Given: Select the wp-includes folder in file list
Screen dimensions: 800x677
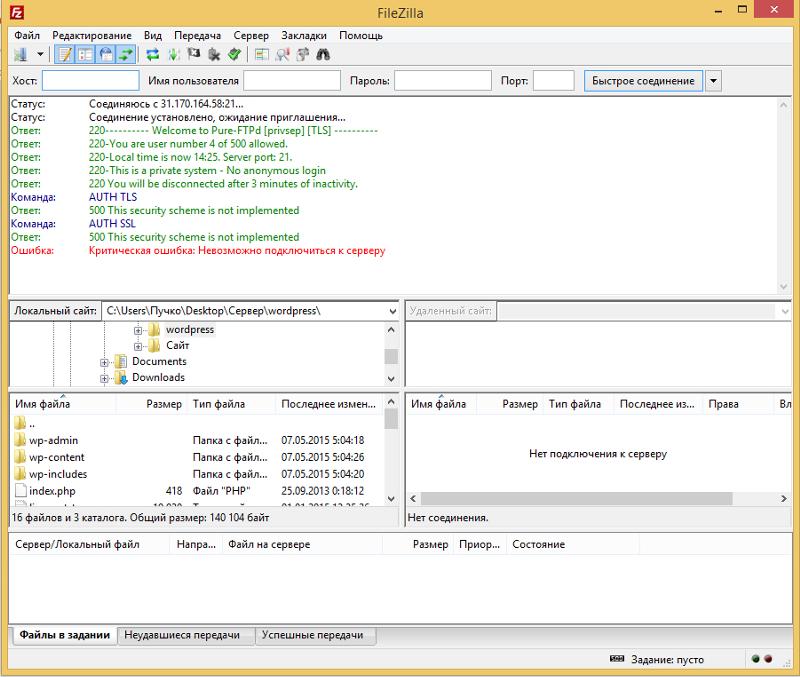Looking at the screenshot, I should point(58,474).
